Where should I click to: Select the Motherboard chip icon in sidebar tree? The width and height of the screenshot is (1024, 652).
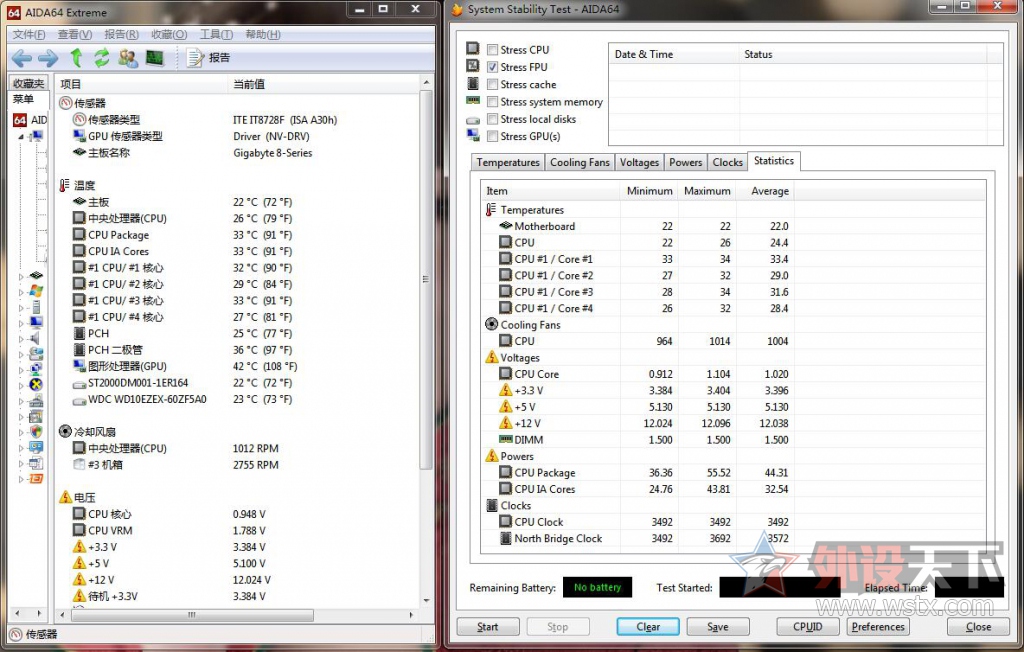37,275
